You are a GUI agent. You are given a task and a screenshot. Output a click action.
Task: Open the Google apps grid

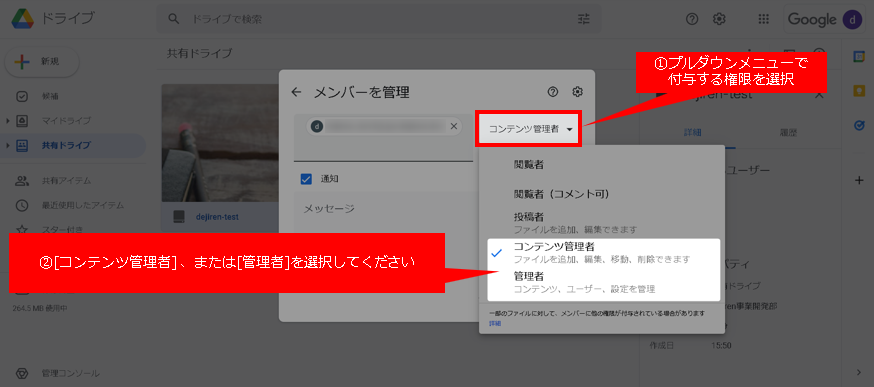coord(764,19)
